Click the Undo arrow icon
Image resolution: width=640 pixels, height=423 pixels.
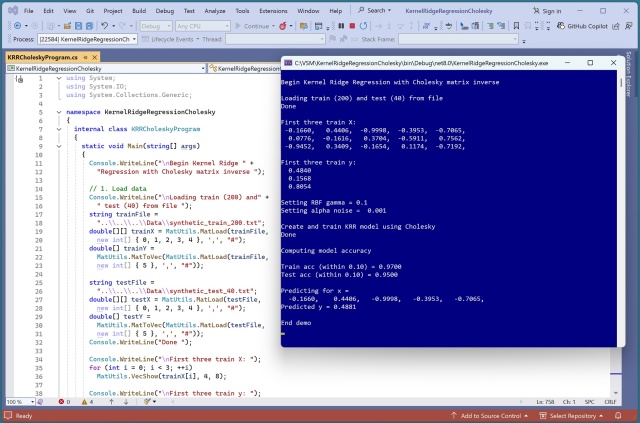tap(104, 26)
